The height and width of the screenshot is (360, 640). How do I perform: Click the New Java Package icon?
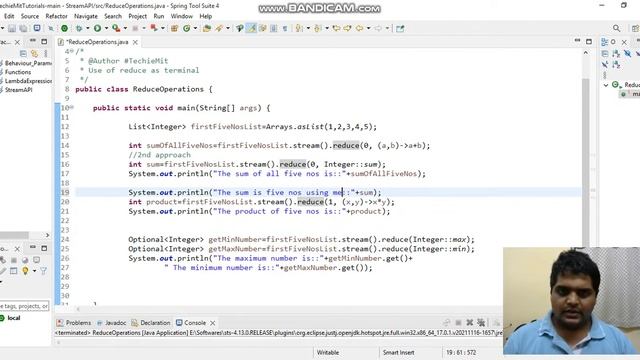coord(174,28)
